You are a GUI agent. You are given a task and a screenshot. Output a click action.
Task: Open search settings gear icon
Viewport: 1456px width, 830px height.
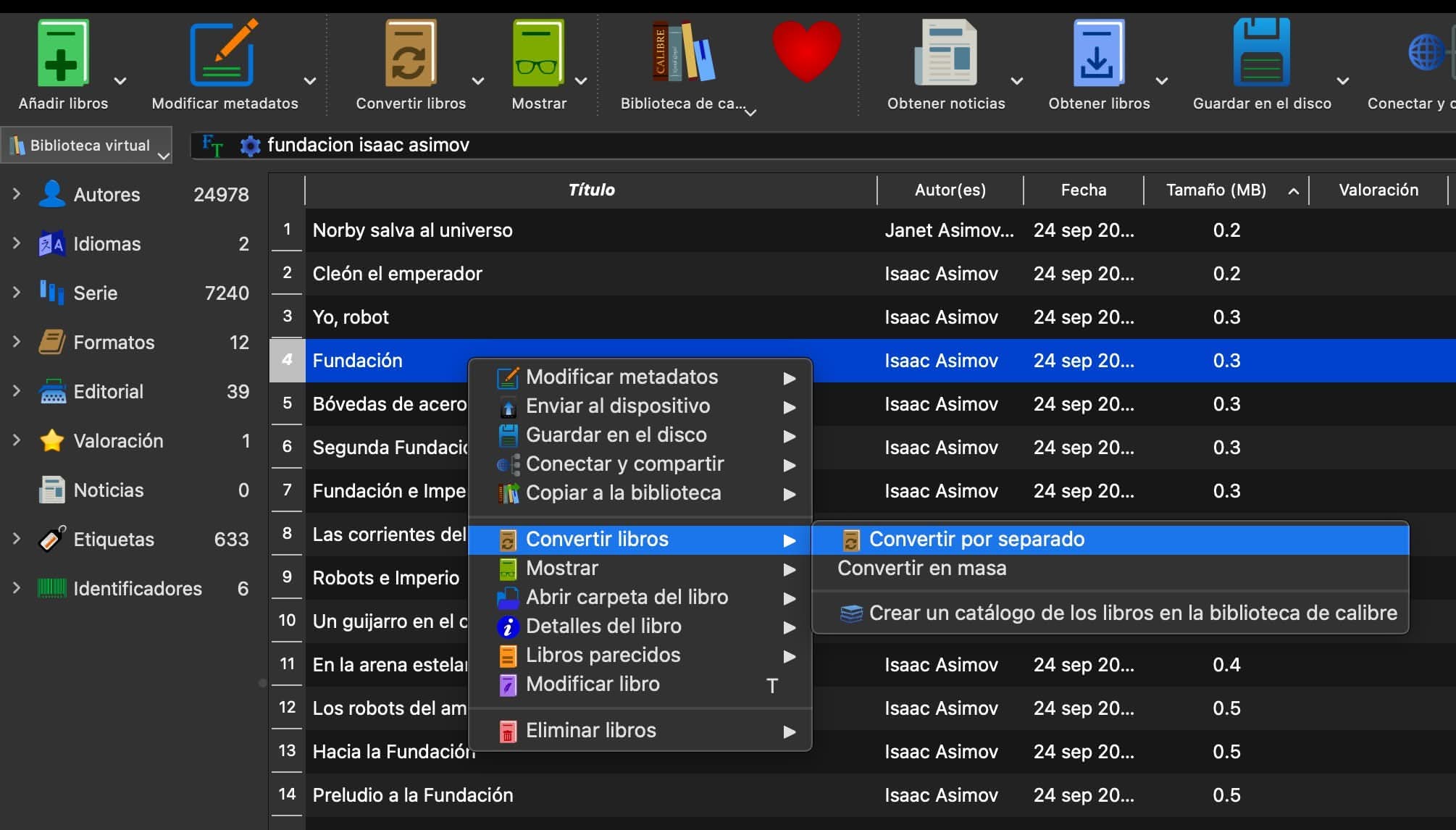(x=250, y=146)
